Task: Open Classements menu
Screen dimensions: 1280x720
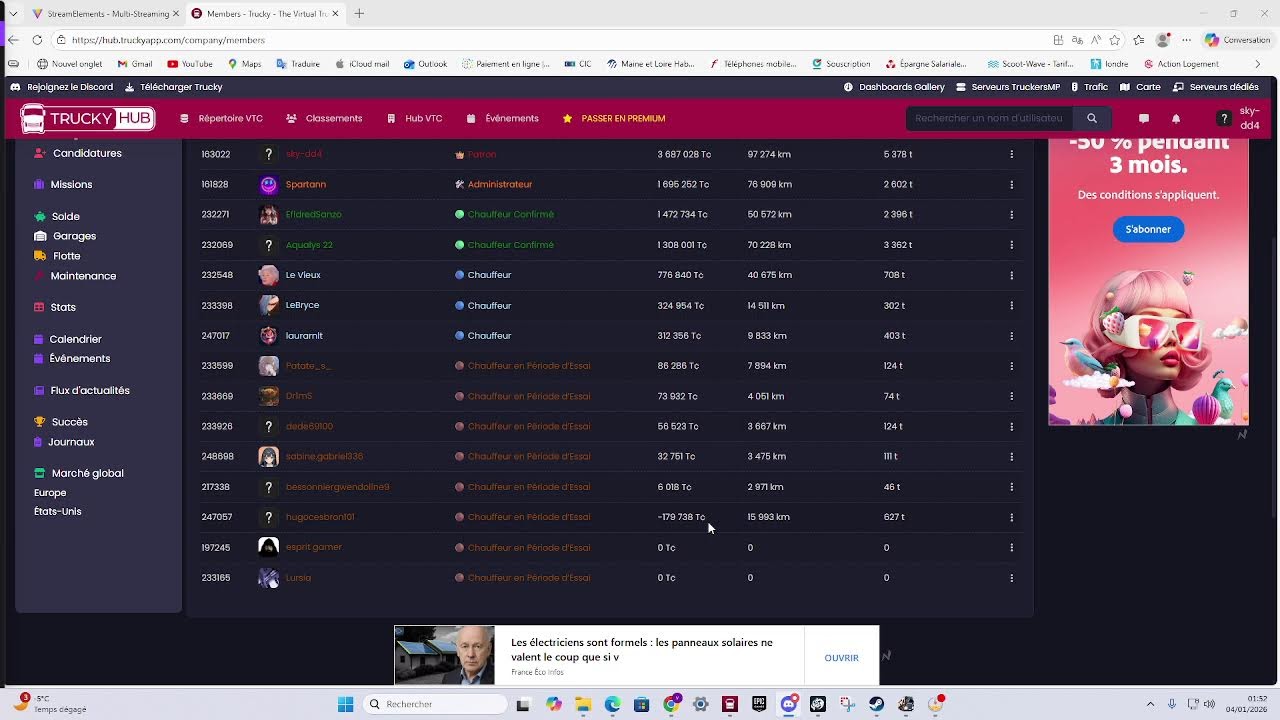Action: click(x=324, y=118)
